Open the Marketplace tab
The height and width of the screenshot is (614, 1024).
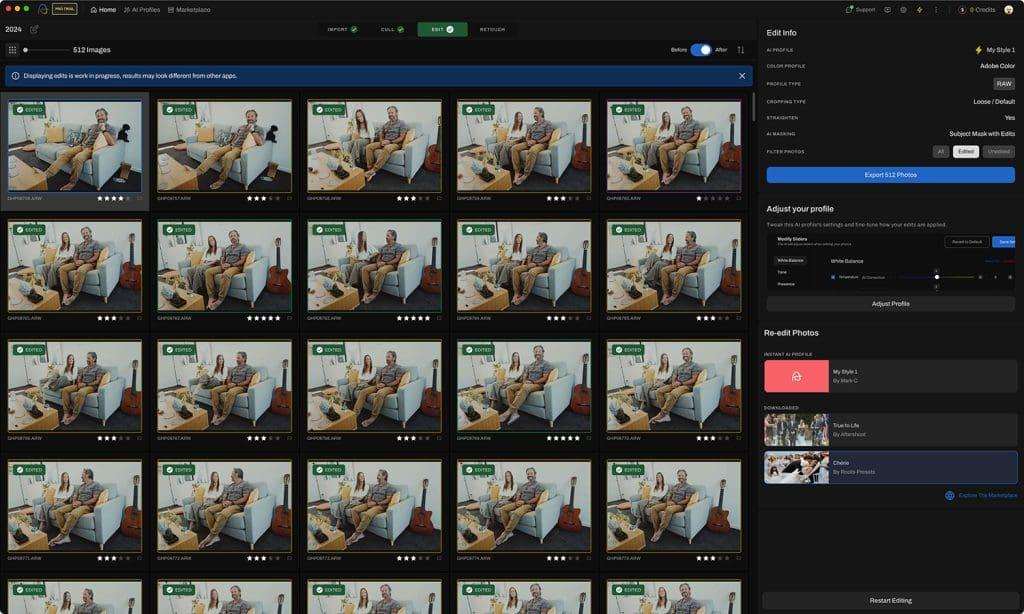(x=189, y=10)
